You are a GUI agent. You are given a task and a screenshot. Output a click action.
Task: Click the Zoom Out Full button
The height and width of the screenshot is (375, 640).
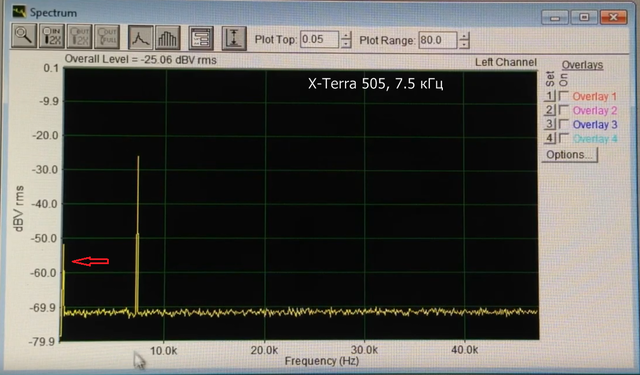coord(107,36)
